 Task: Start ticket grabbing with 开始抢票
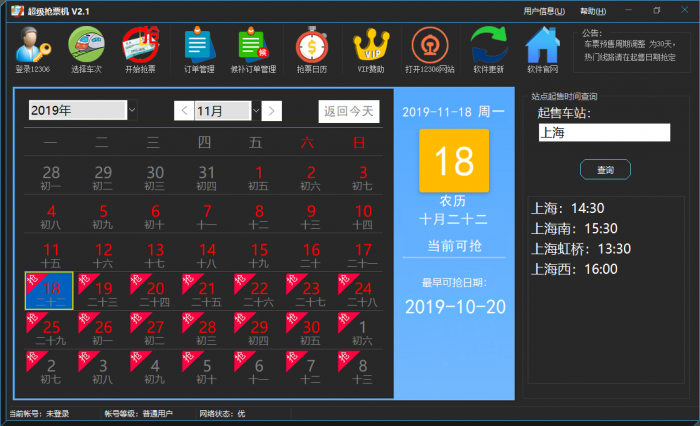click(x=139, y=46)
